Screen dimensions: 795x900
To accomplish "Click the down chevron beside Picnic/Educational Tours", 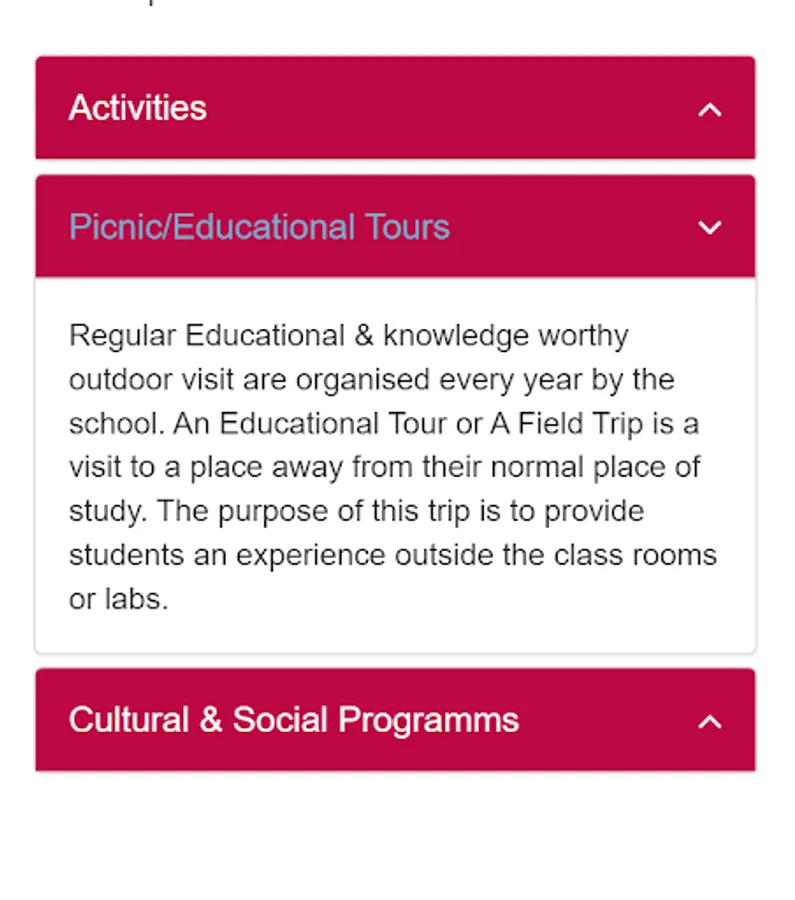I will click(x=709, y=228).
